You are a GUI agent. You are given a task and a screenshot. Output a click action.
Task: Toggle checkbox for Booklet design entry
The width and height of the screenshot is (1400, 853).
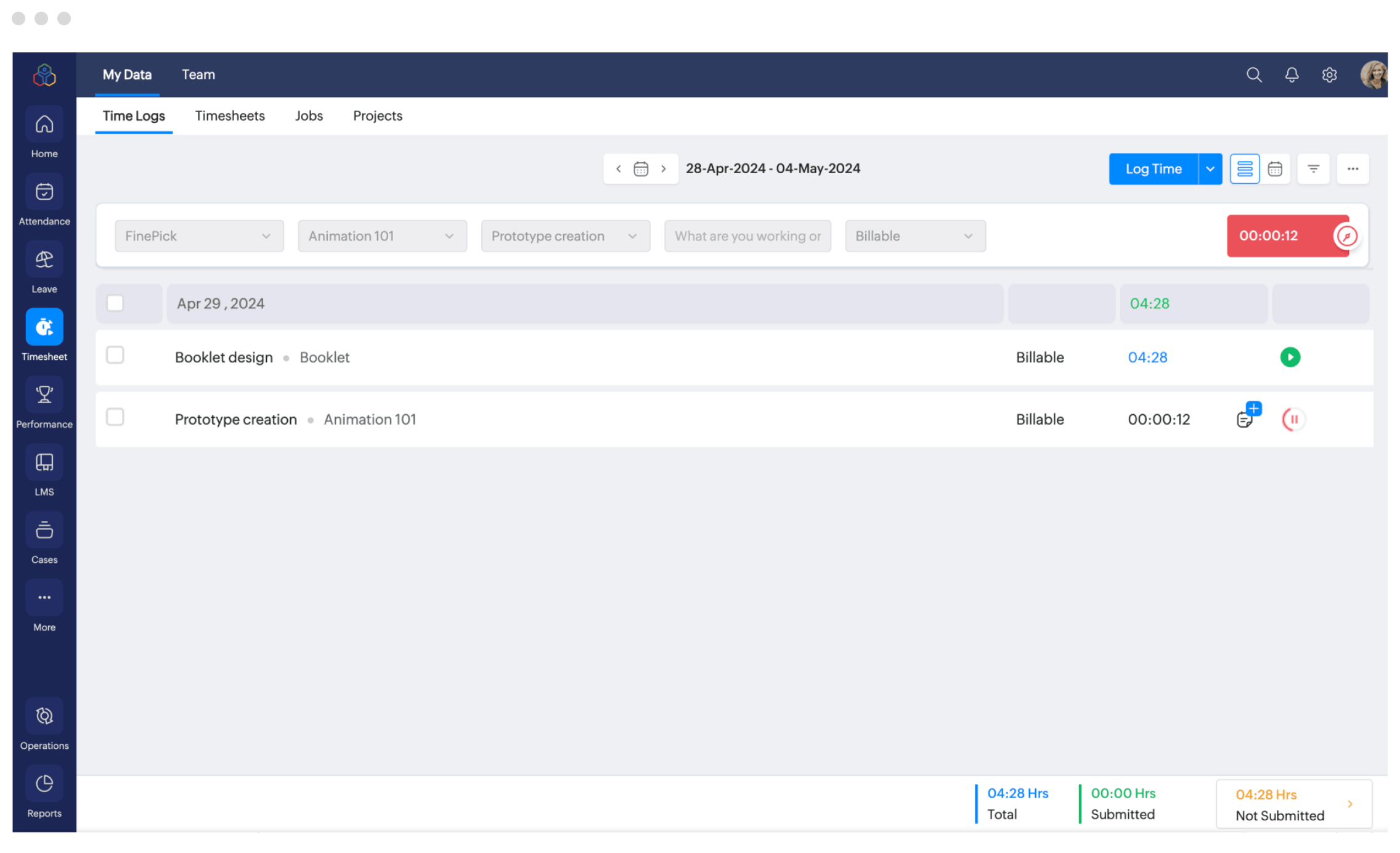coord(116,356)
